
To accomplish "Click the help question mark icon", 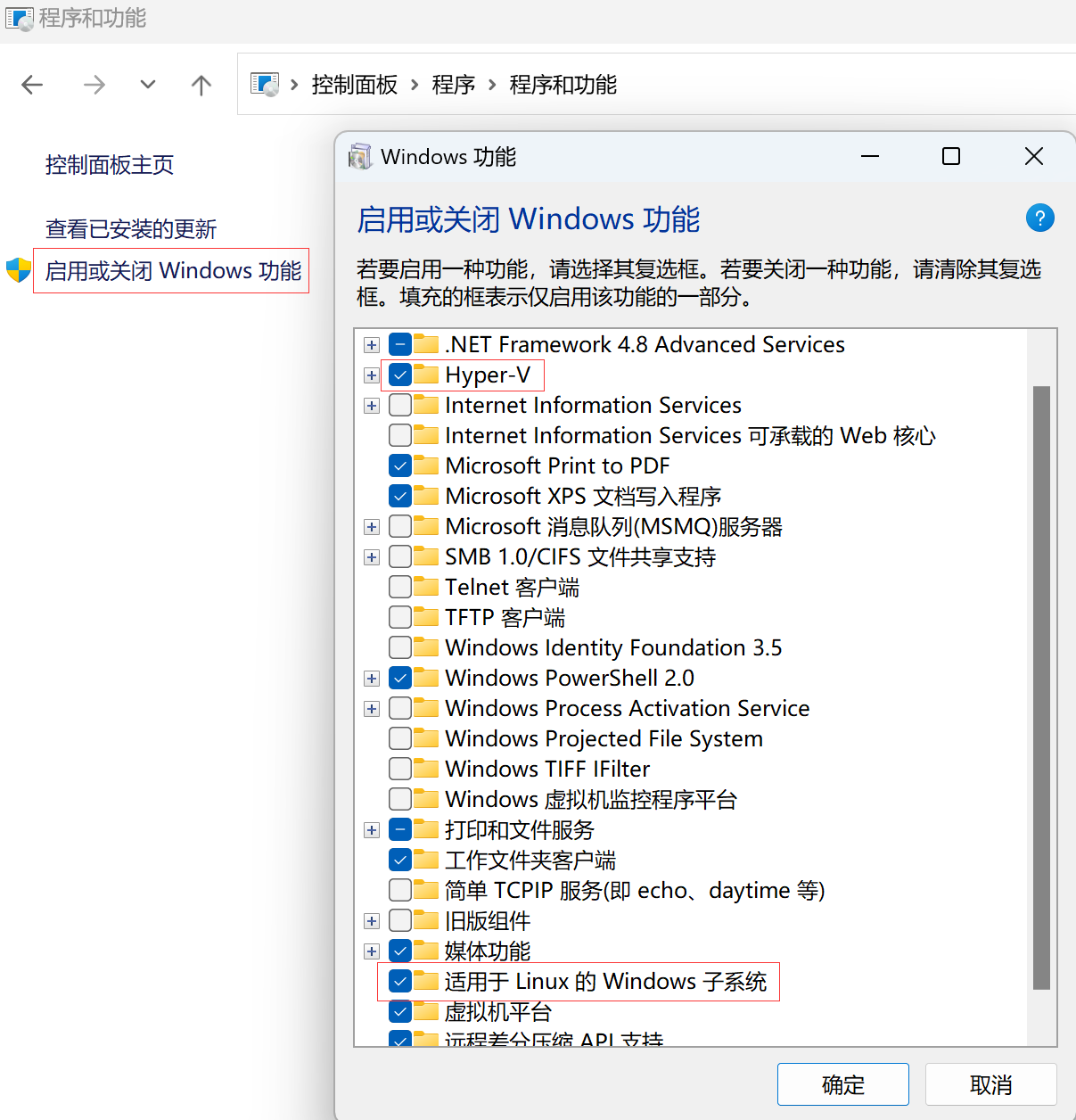I will coord(1039,218).
